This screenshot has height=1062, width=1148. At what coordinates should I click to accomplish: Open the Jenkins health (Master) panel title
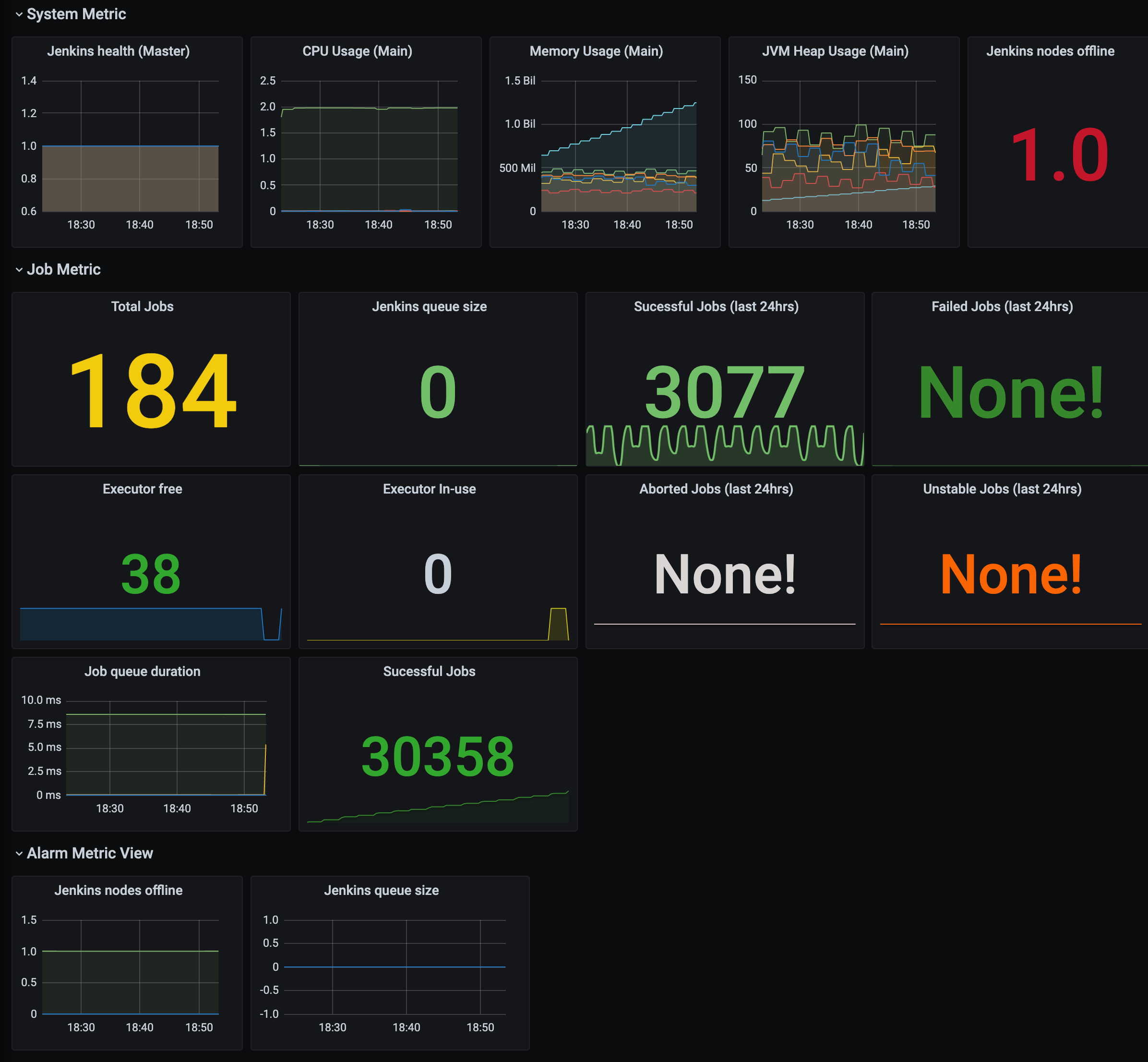pos(119,51)
